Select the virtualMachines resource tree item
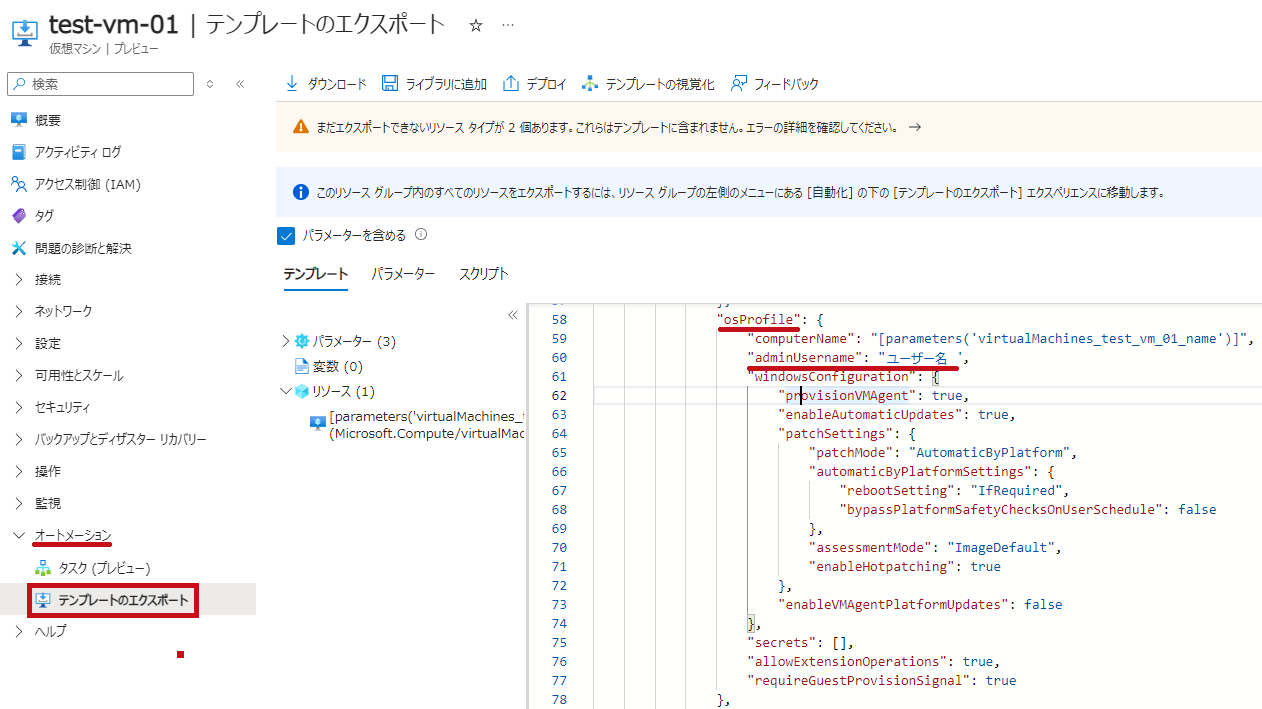Screen dimensions: 1262x709 (x=419, y=425)
